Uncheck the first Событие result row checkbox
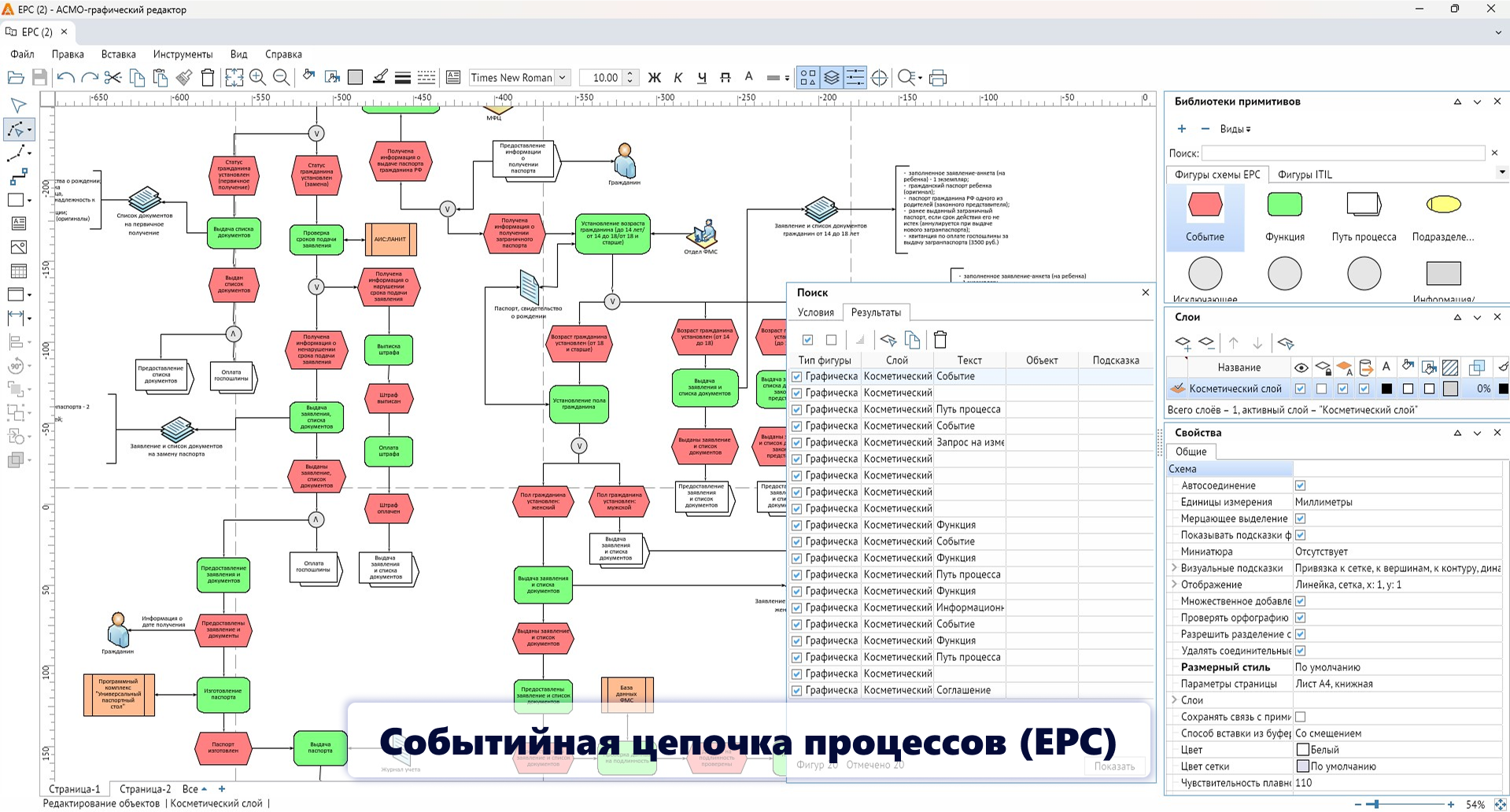 pos(796,377)
